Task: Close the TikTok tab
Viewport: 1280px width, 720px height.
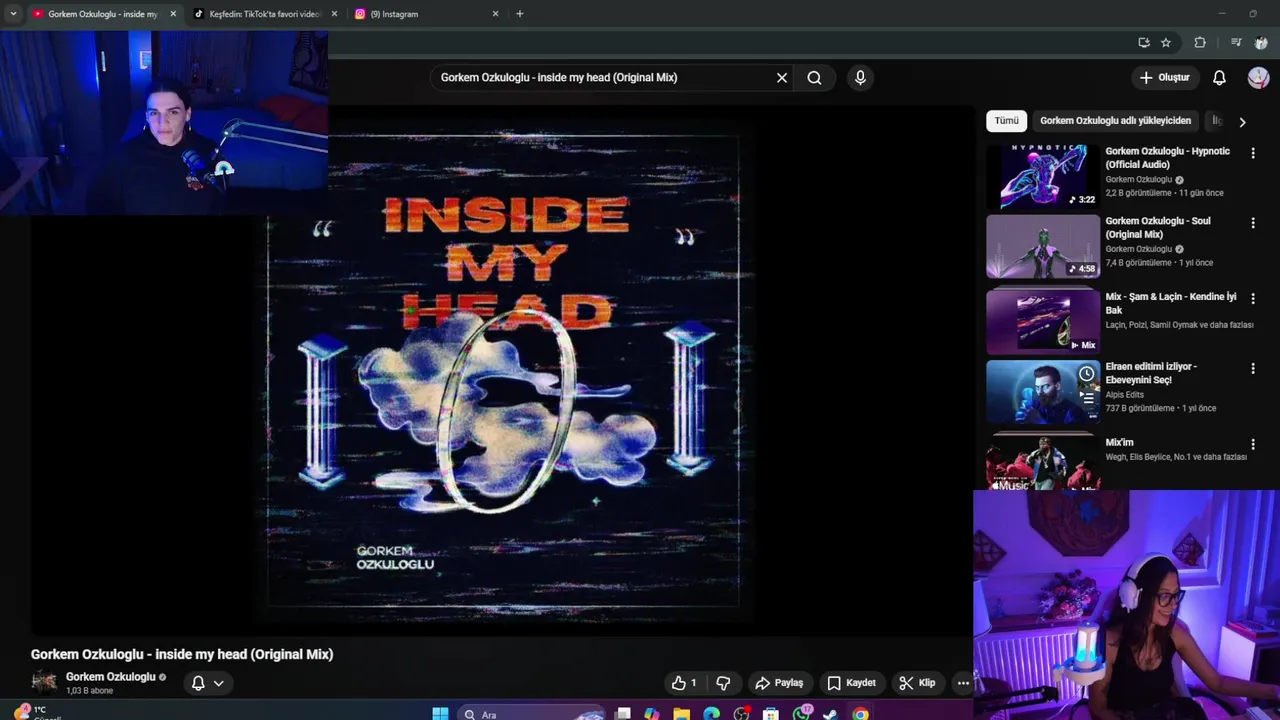Action: tap(334, 14)
